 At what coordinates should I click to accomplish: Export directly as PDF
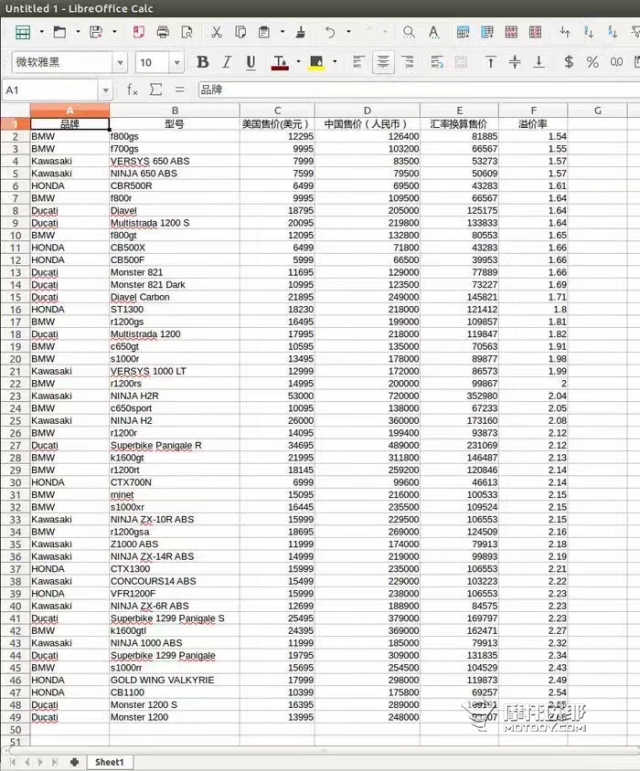pos(139,32)
